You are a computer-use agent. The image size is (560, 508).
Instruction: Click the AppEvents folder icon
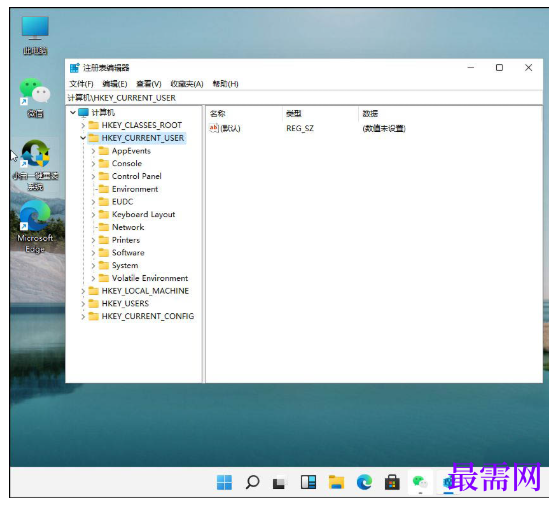pyautogui.click(x=104, y=151)
